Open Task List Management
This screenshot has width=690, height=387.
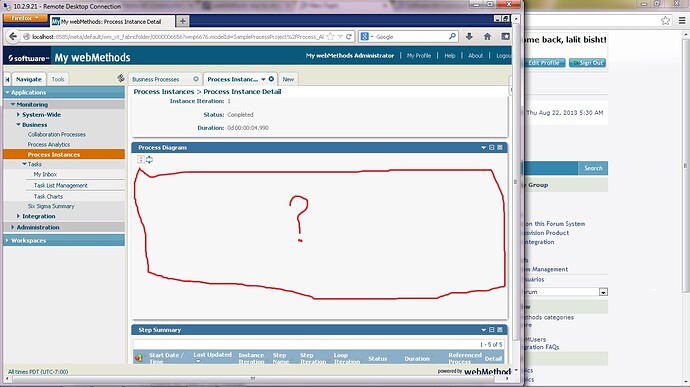61,185
